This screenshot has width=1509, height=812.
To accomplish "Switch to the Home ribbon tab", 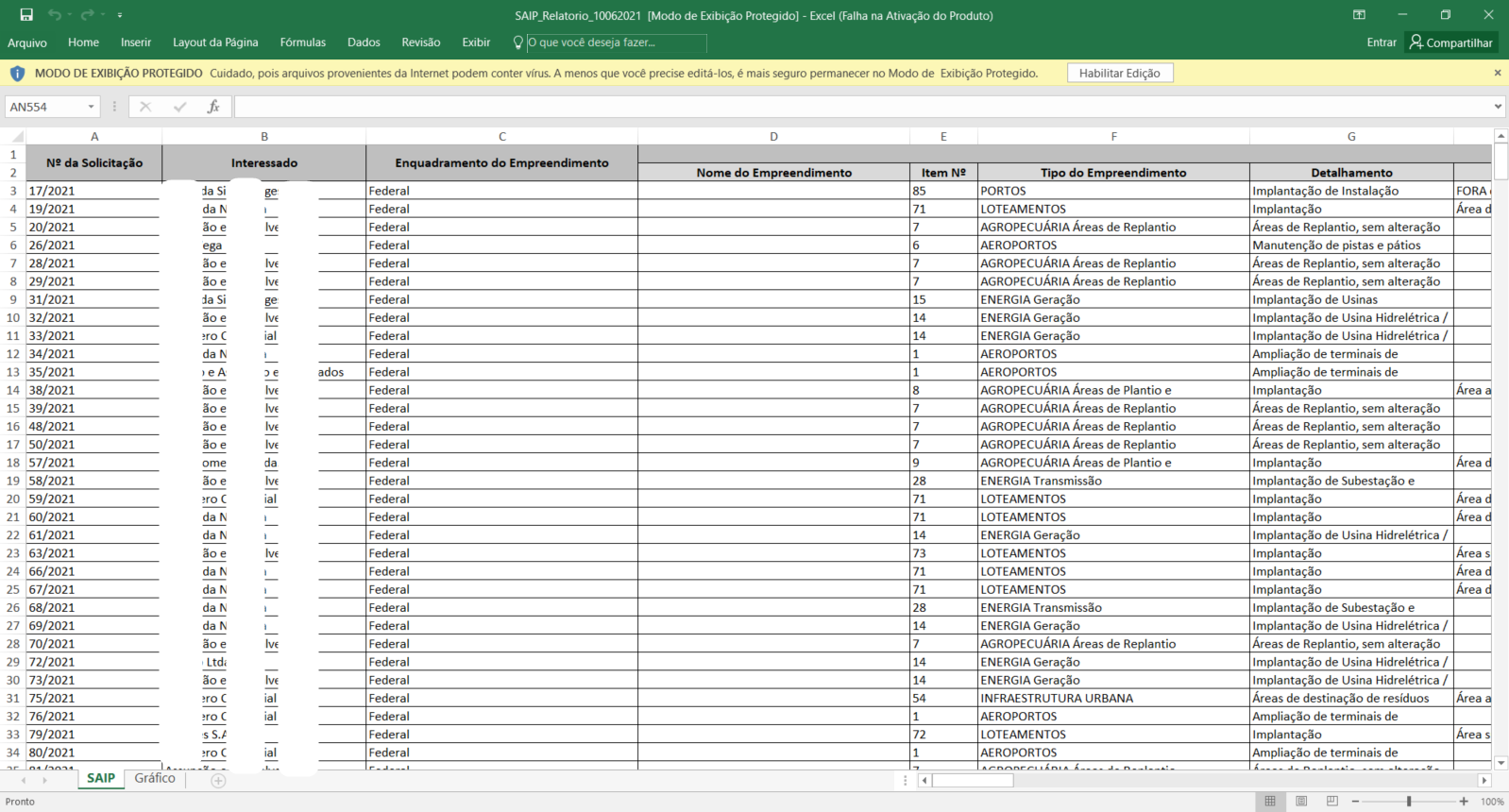I will 83,42.
